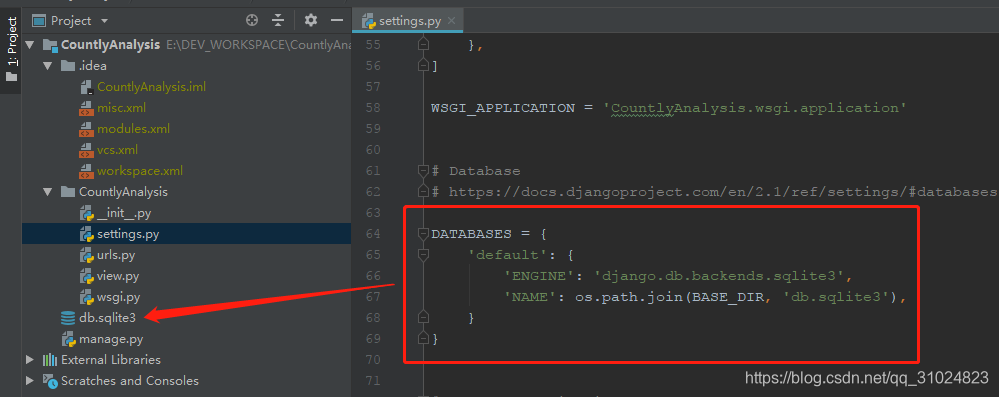Open Project panel settings gear
This screenshot has height=397, width=999.
(310, 20)
